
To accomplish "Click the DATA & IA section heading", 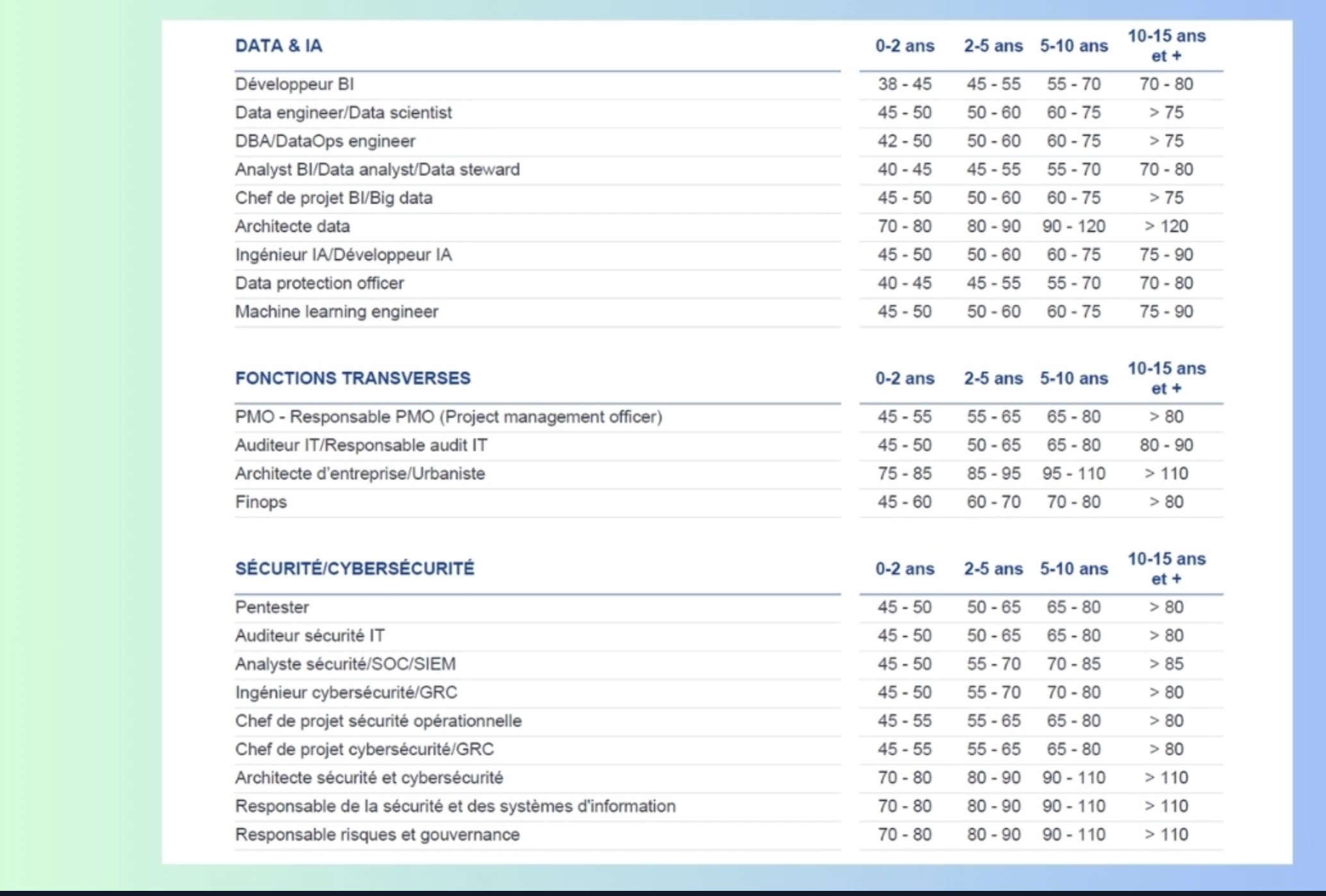I will pos(278,46).
